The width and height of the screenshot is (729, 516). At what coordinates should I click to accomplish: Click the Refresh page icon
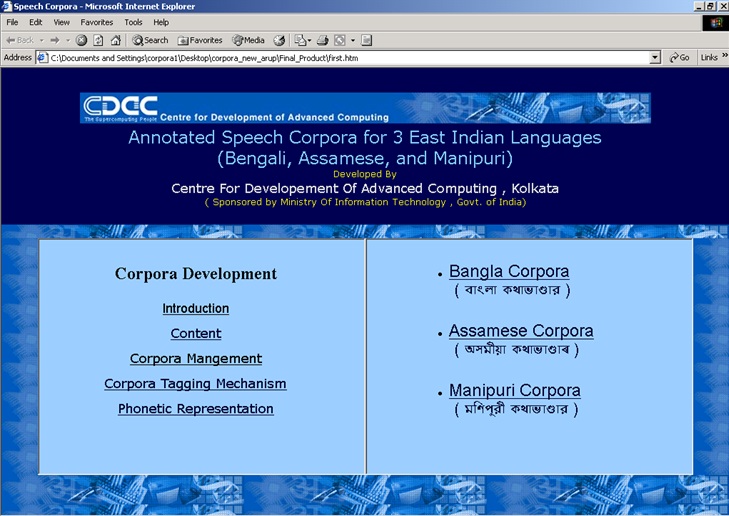(x=98, y=40)
